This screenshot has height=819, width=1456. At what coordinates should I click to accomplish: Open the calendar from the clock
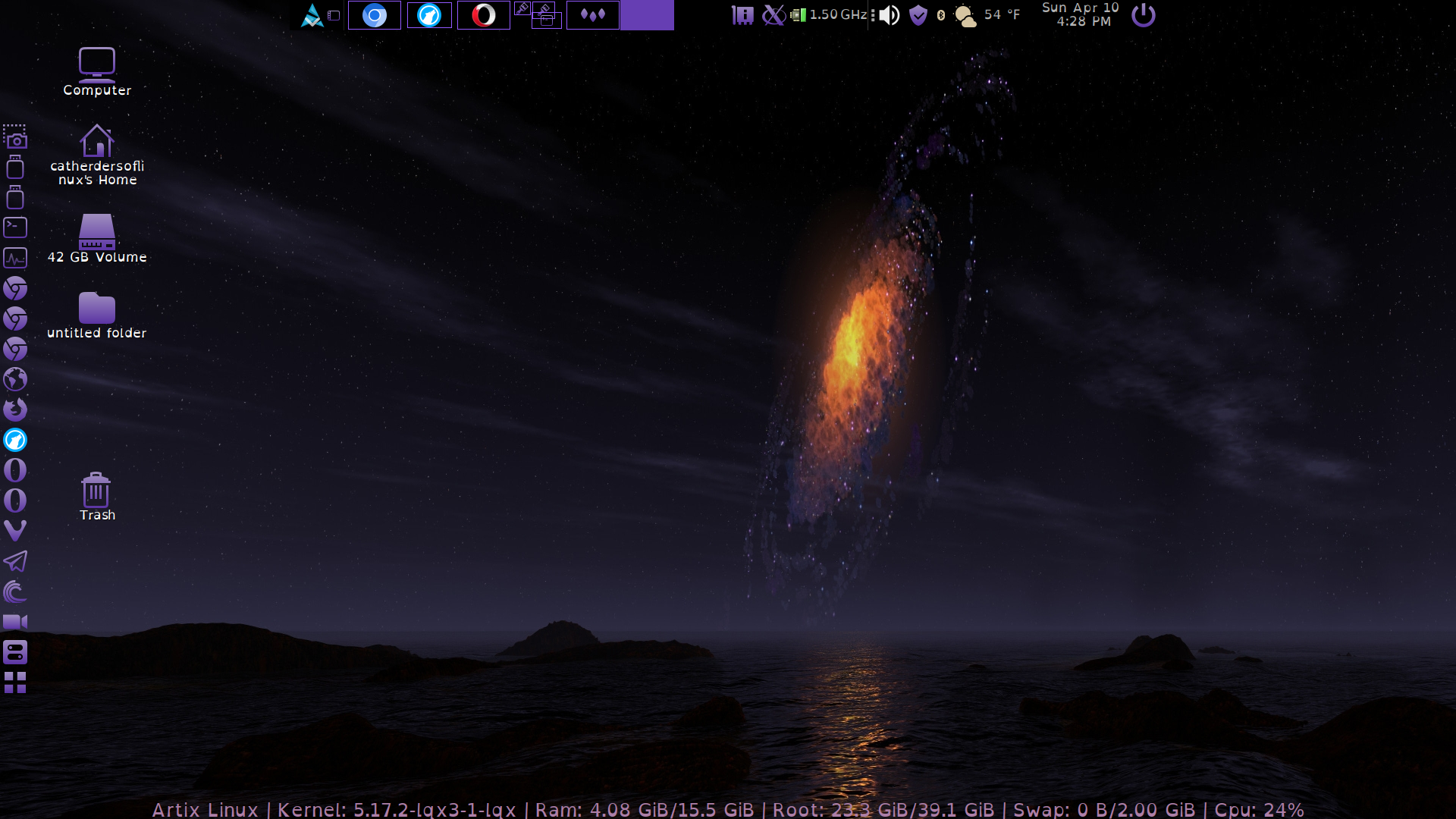[x=1081, y=15]
